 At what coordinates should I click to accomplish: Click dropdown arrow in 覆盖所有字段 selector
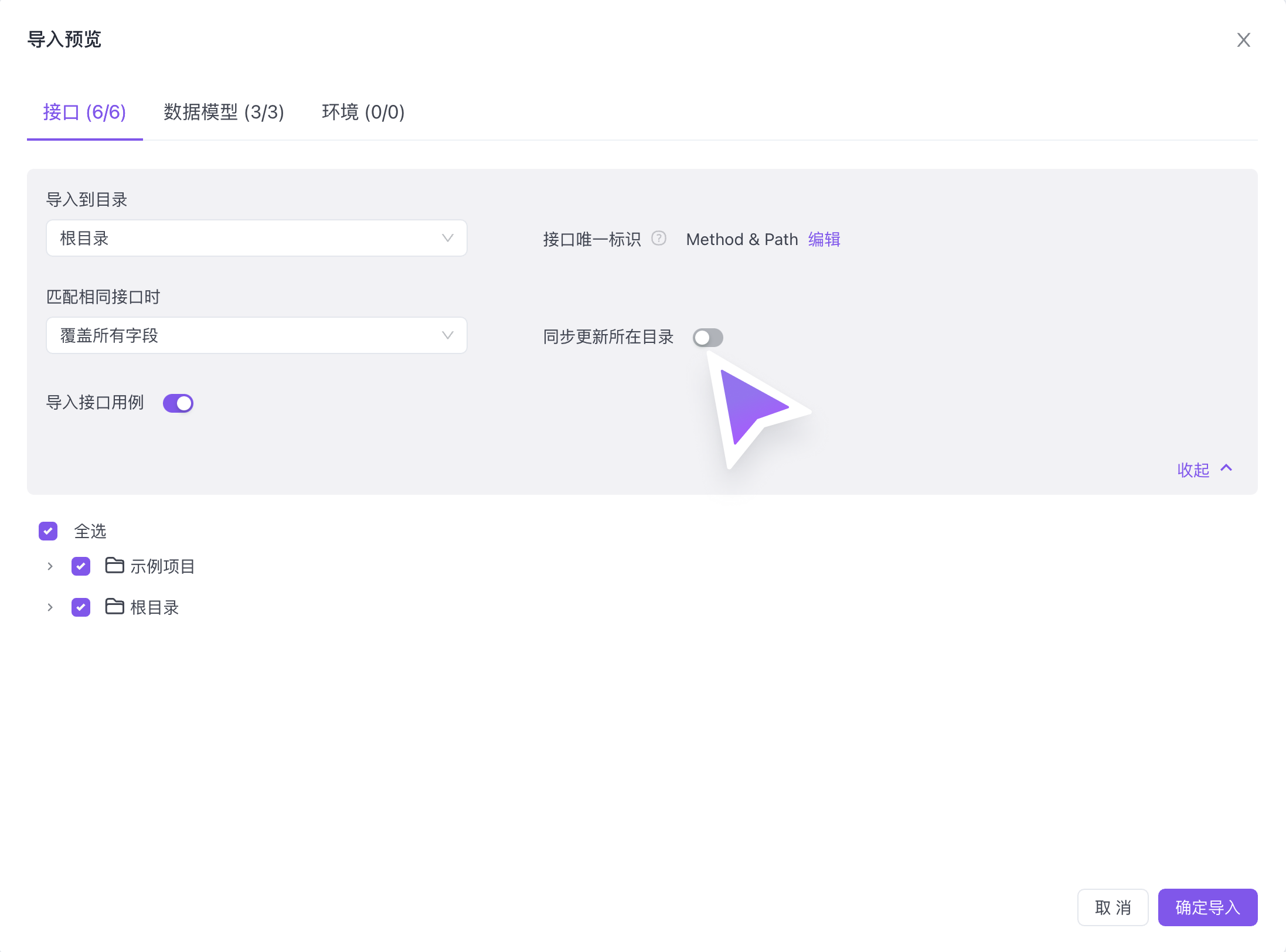447,335
